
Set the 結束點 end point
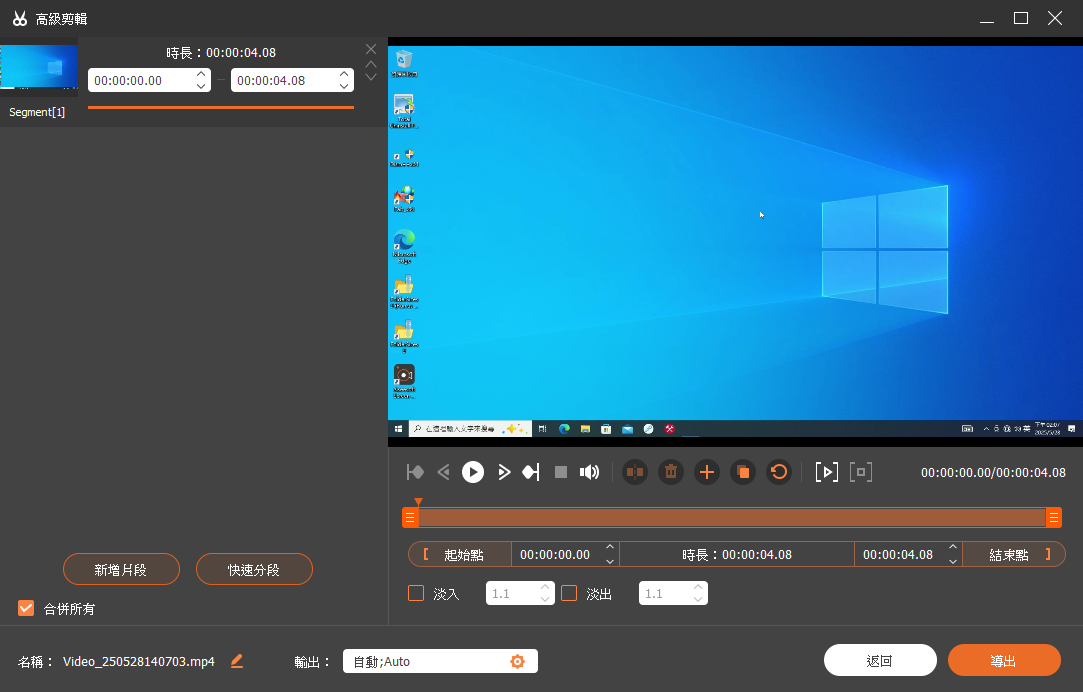(1014, 555)
